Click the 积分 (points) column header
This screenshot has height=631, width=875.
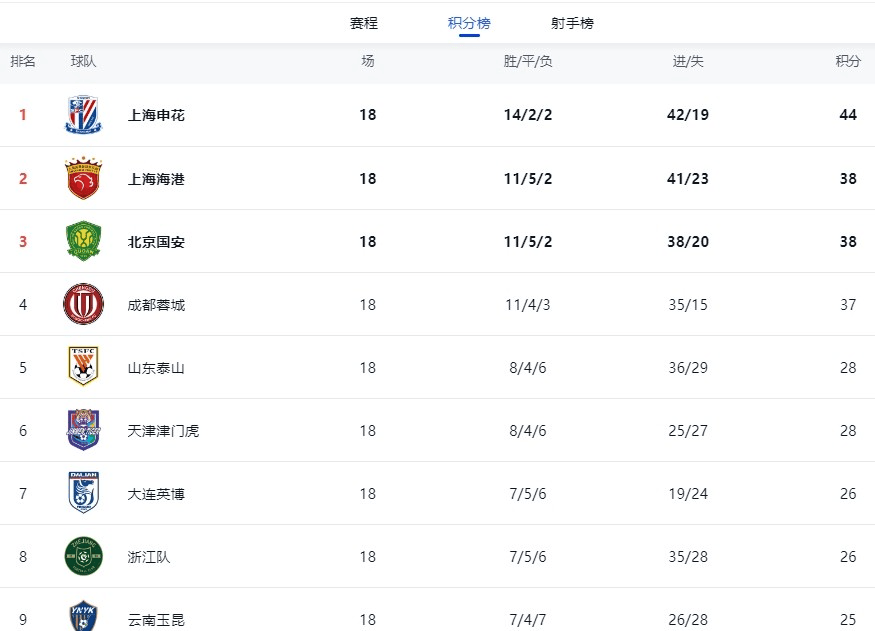click(848, 61)
